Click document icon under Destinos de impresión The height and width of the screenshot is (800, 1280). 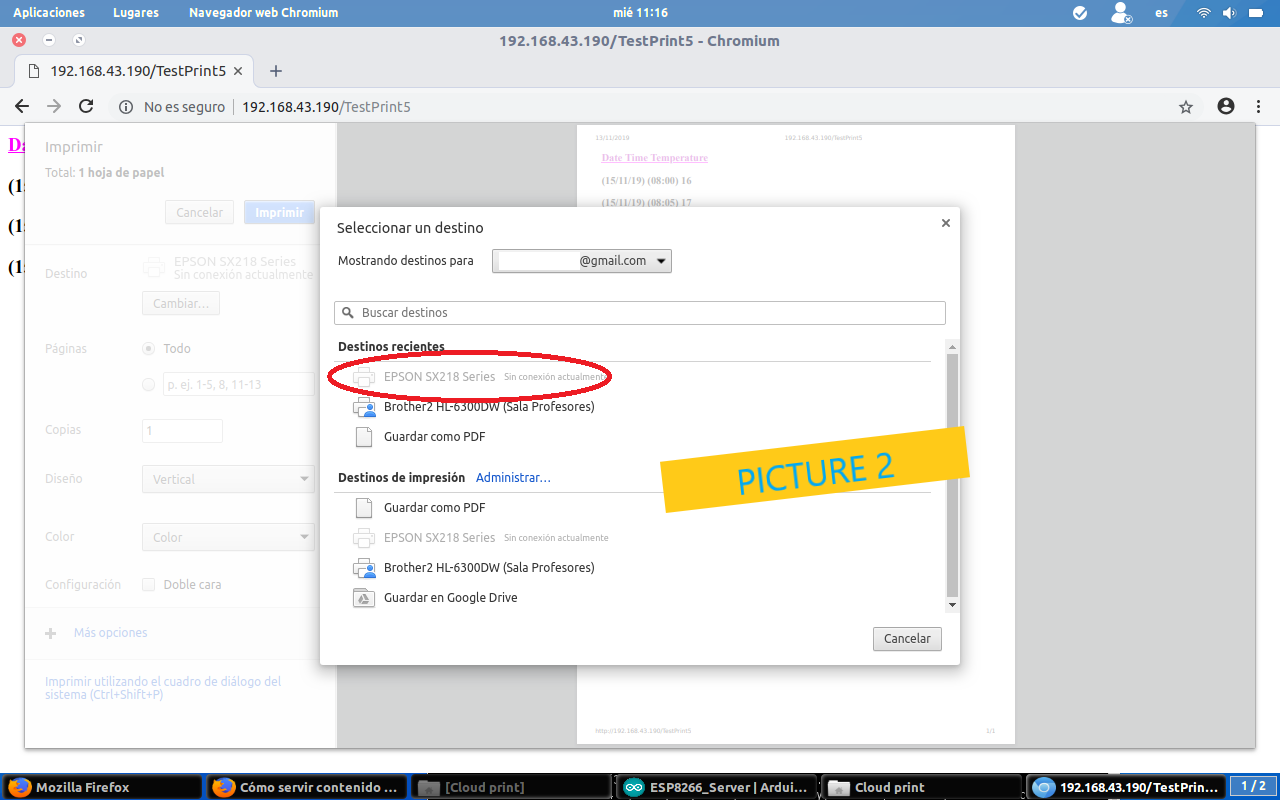coord(364,508)
